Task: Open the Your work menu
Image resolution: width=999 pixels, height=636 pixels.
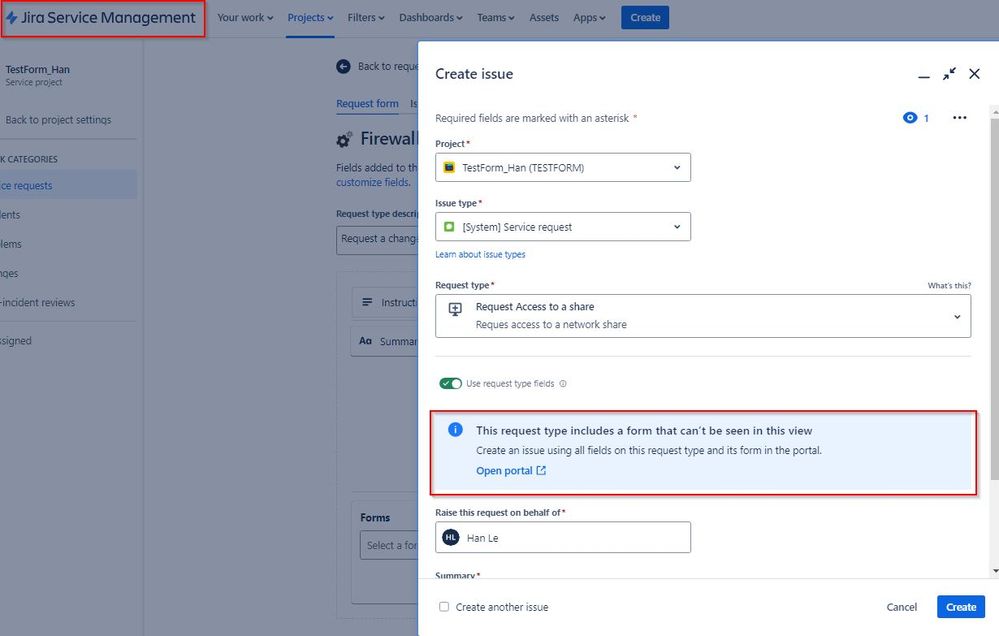Action: (x=245, y=18)
